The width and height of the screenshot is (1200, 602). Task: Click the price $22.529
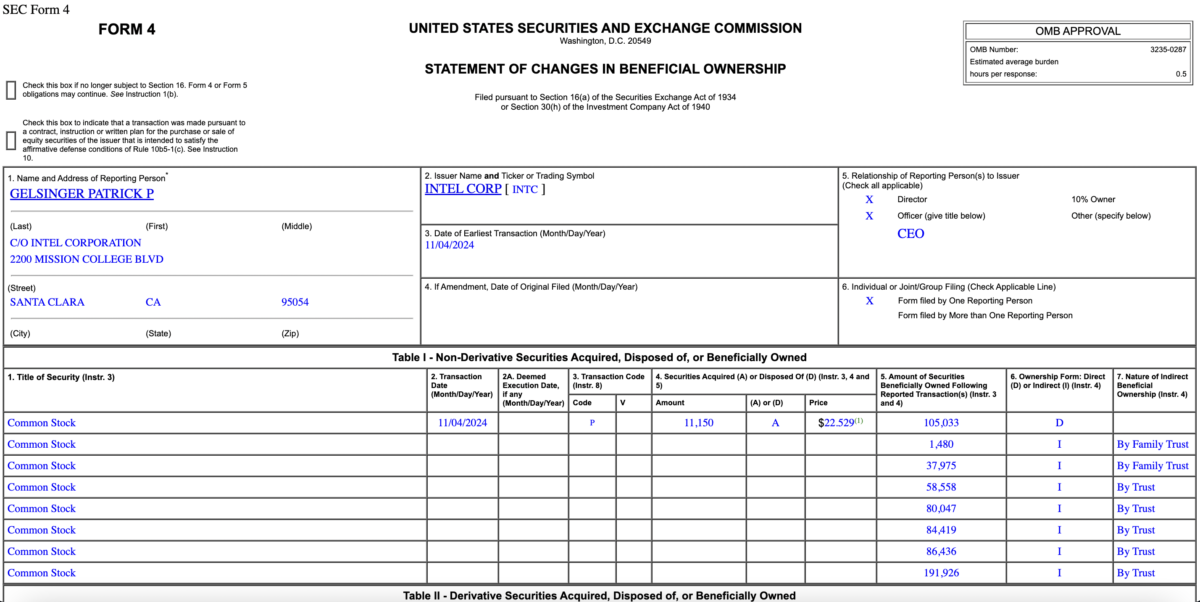(836, 424)
